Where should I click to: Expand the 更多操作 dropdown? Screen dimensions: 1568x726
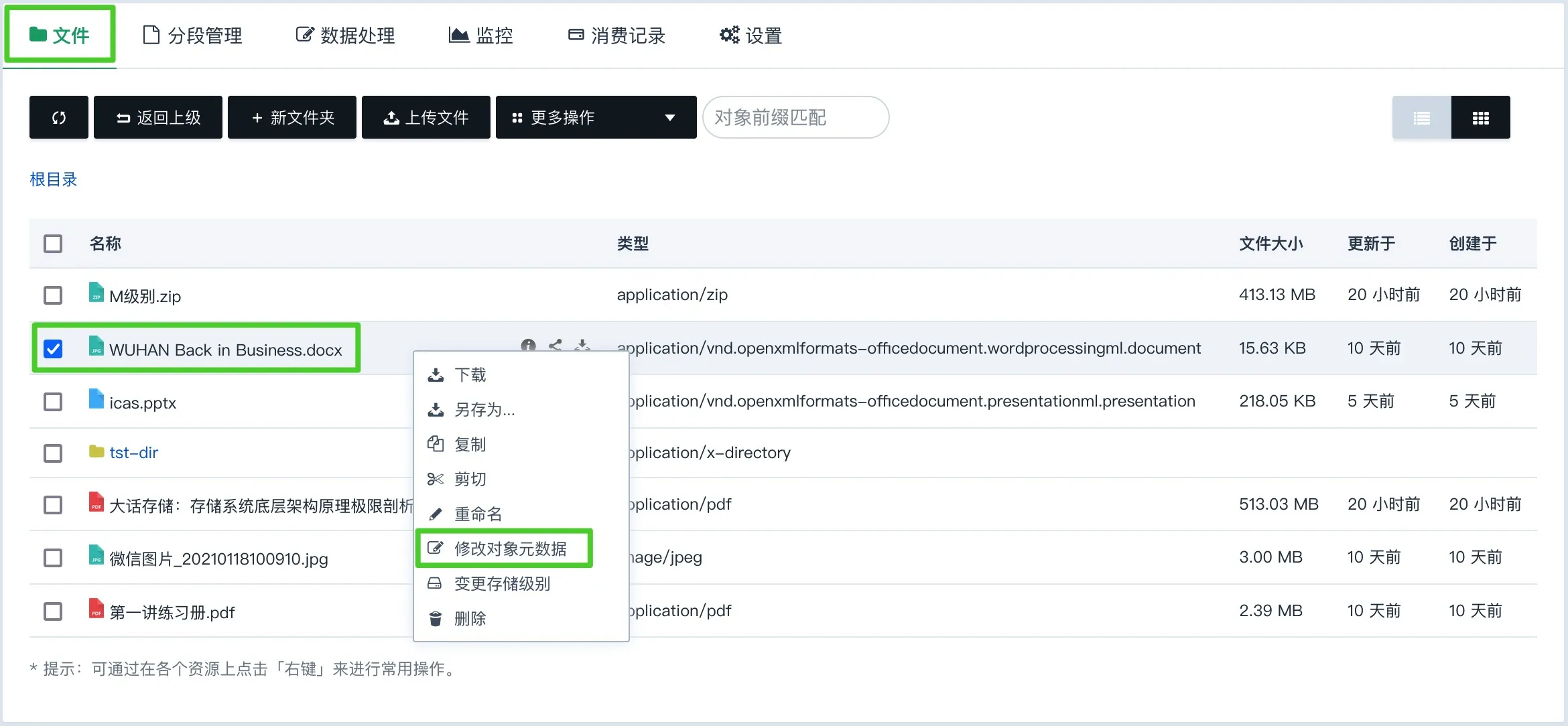[596, 118]
